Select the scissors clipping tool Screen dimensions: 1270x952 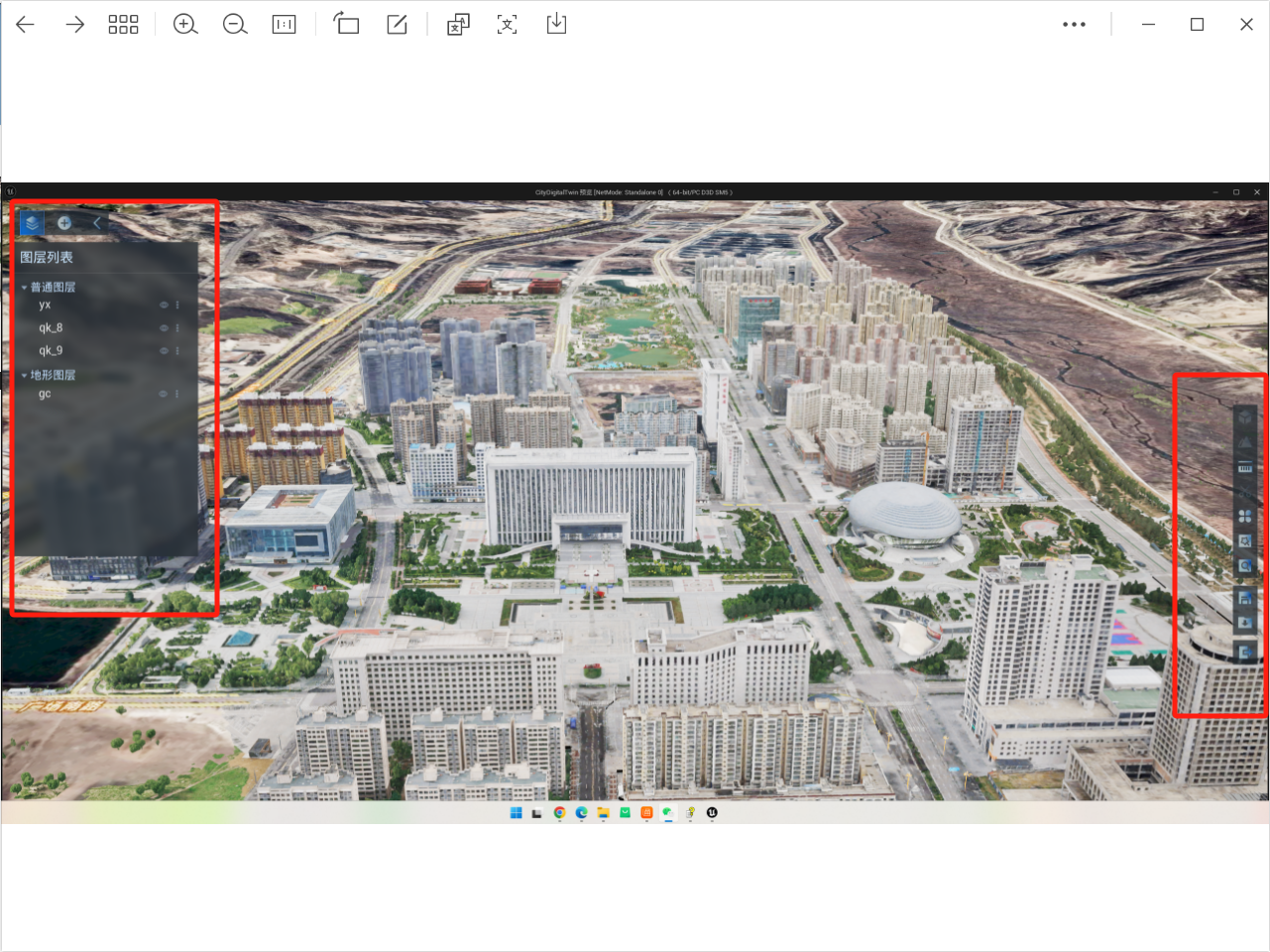(1245, 492)
